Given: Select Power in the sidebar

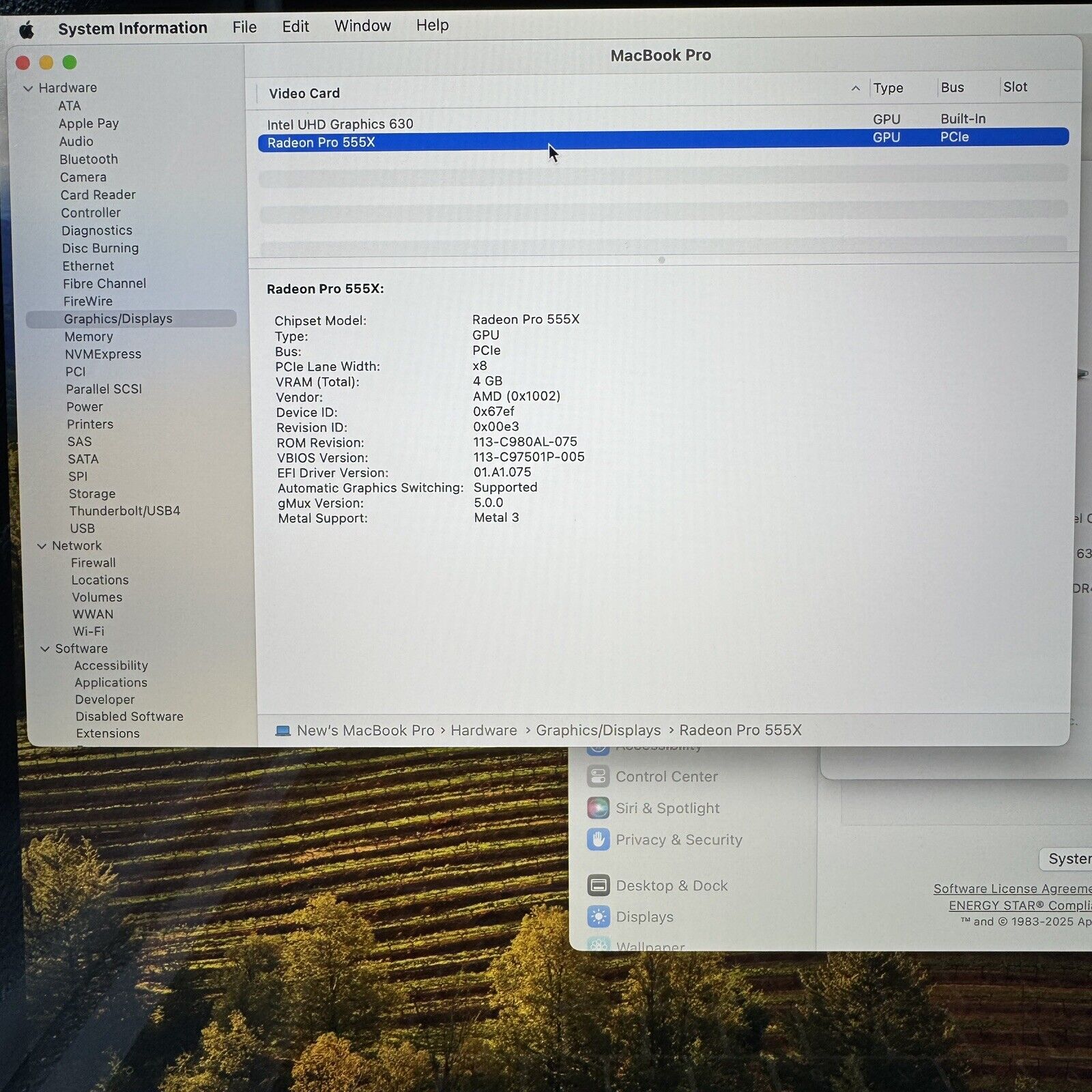Looking at the screenshot, I should 85,407.
